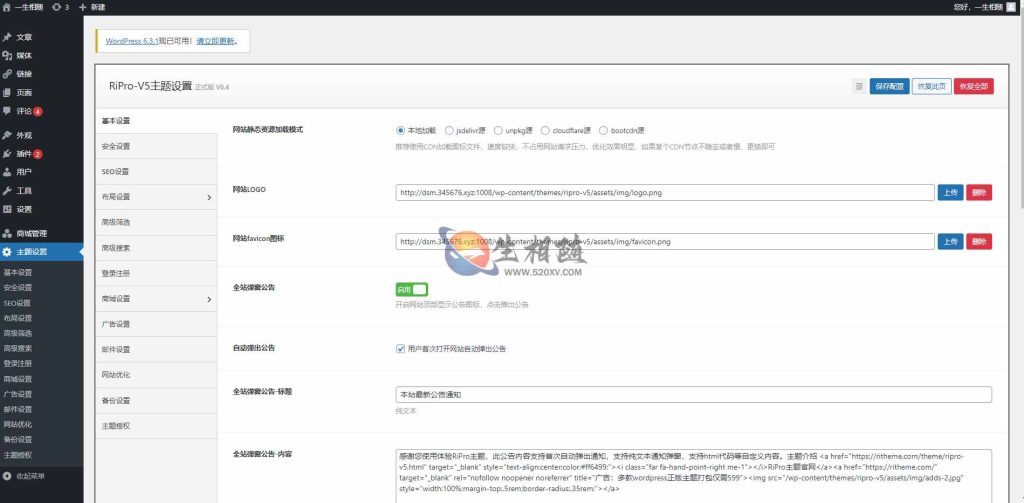Open the 页面 pages menu icon
1024x503 pixels.
7,92
